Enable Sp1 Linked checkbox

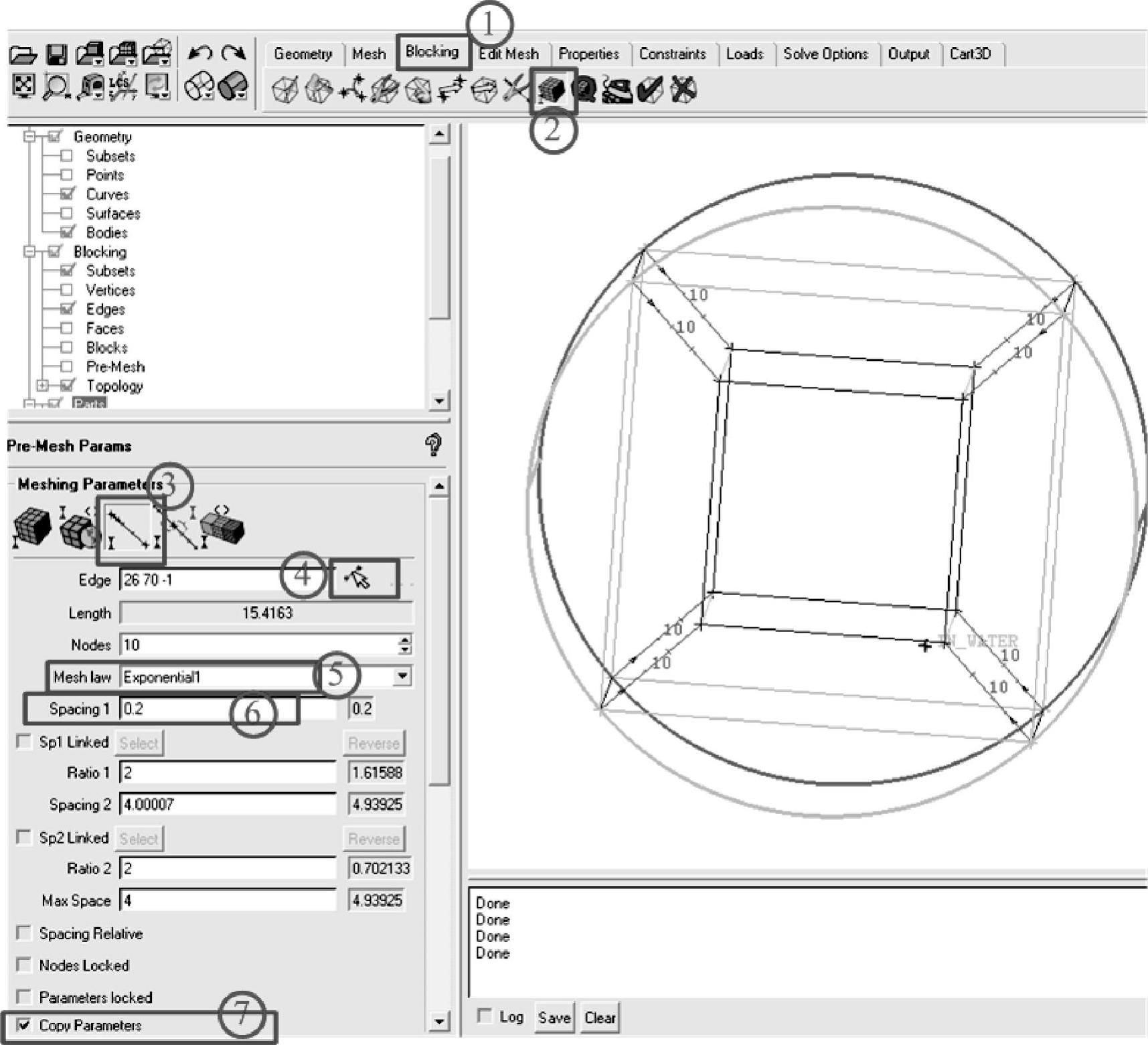click(x=24, y=742)
